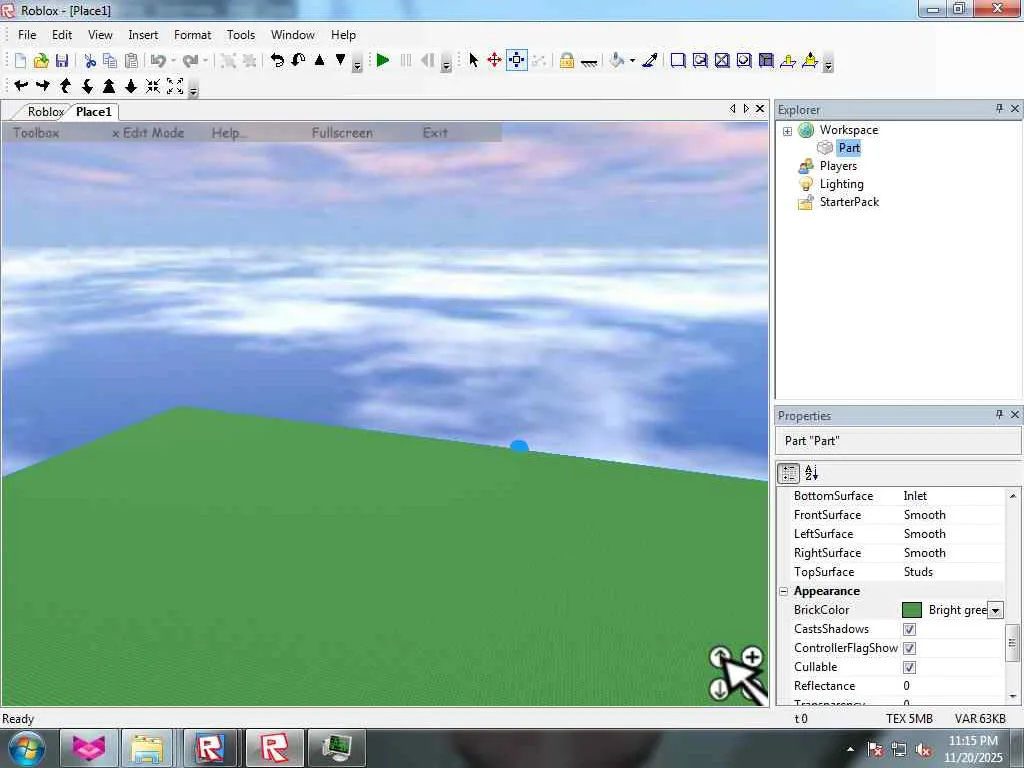This screenshot has height=768, width=1024.
Task: Click the Paste clipboard icon
Action: (x=131, y=61)
